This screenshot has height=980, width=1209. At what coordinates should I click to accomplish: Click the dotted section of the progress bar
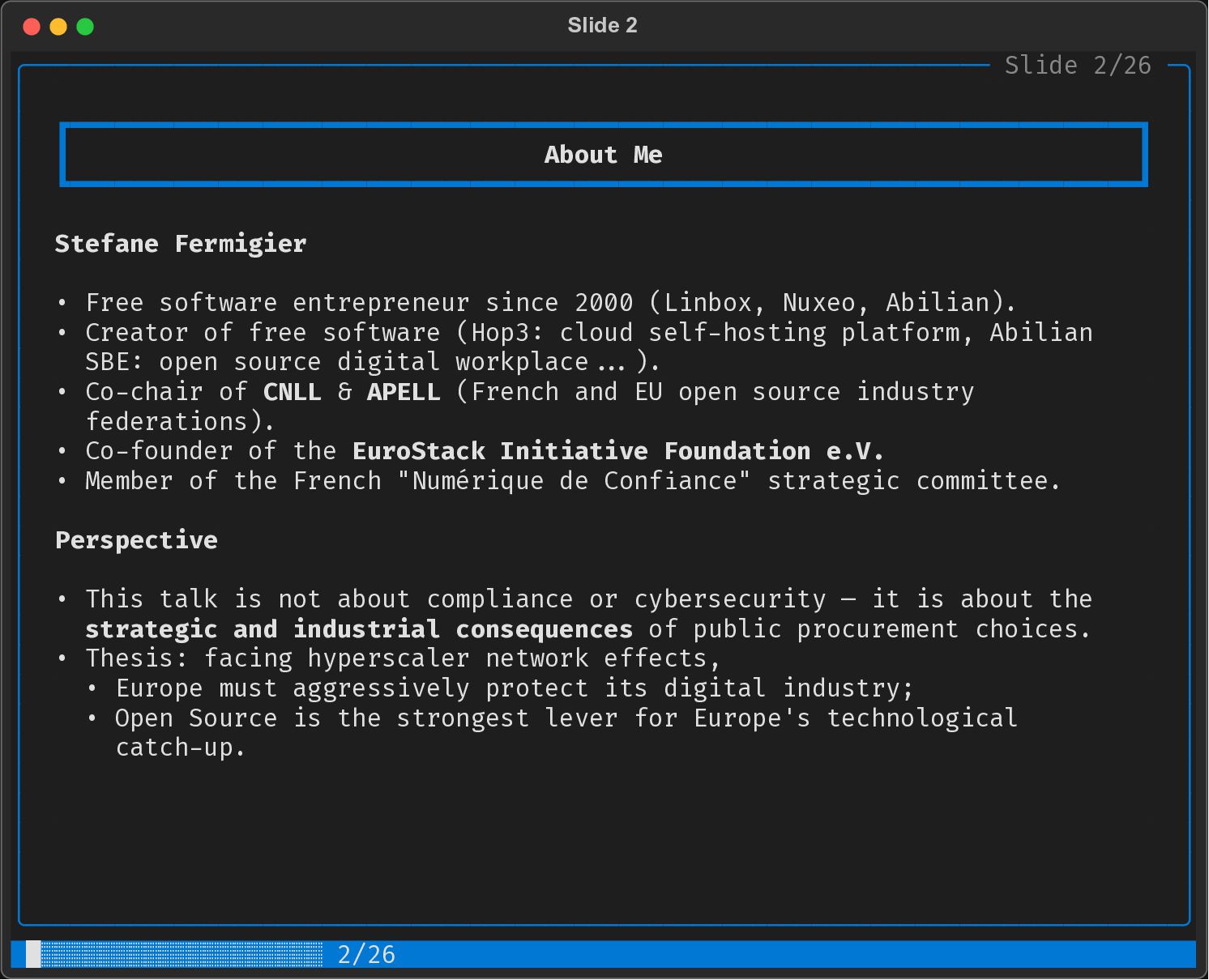(x=182, y=954)
